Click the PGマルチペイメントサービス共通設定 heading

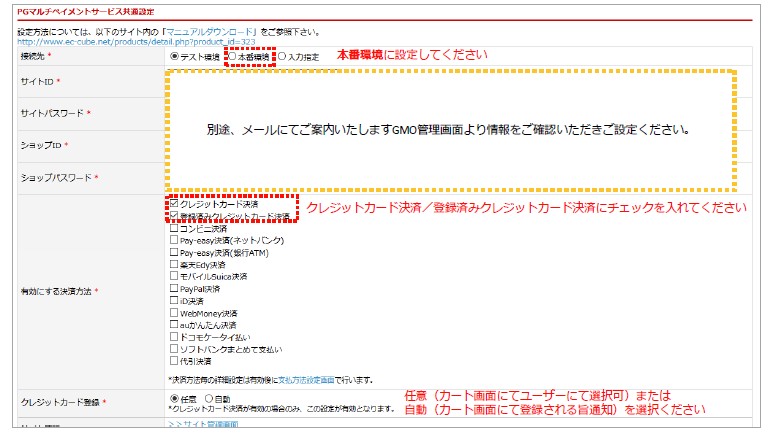click(x=86, y=12)
